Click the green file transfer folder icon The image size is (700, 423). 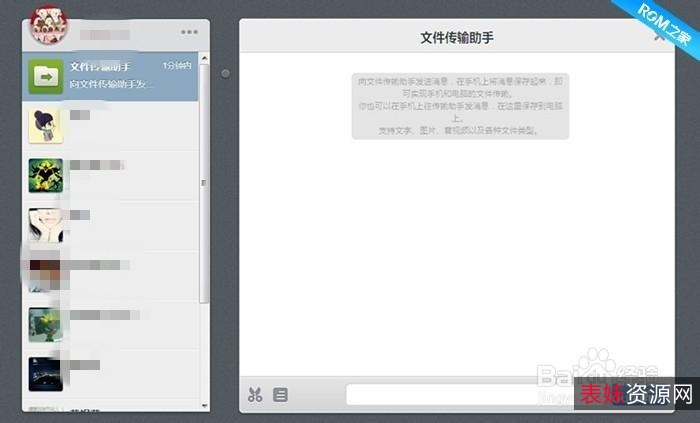click(46, 77)
